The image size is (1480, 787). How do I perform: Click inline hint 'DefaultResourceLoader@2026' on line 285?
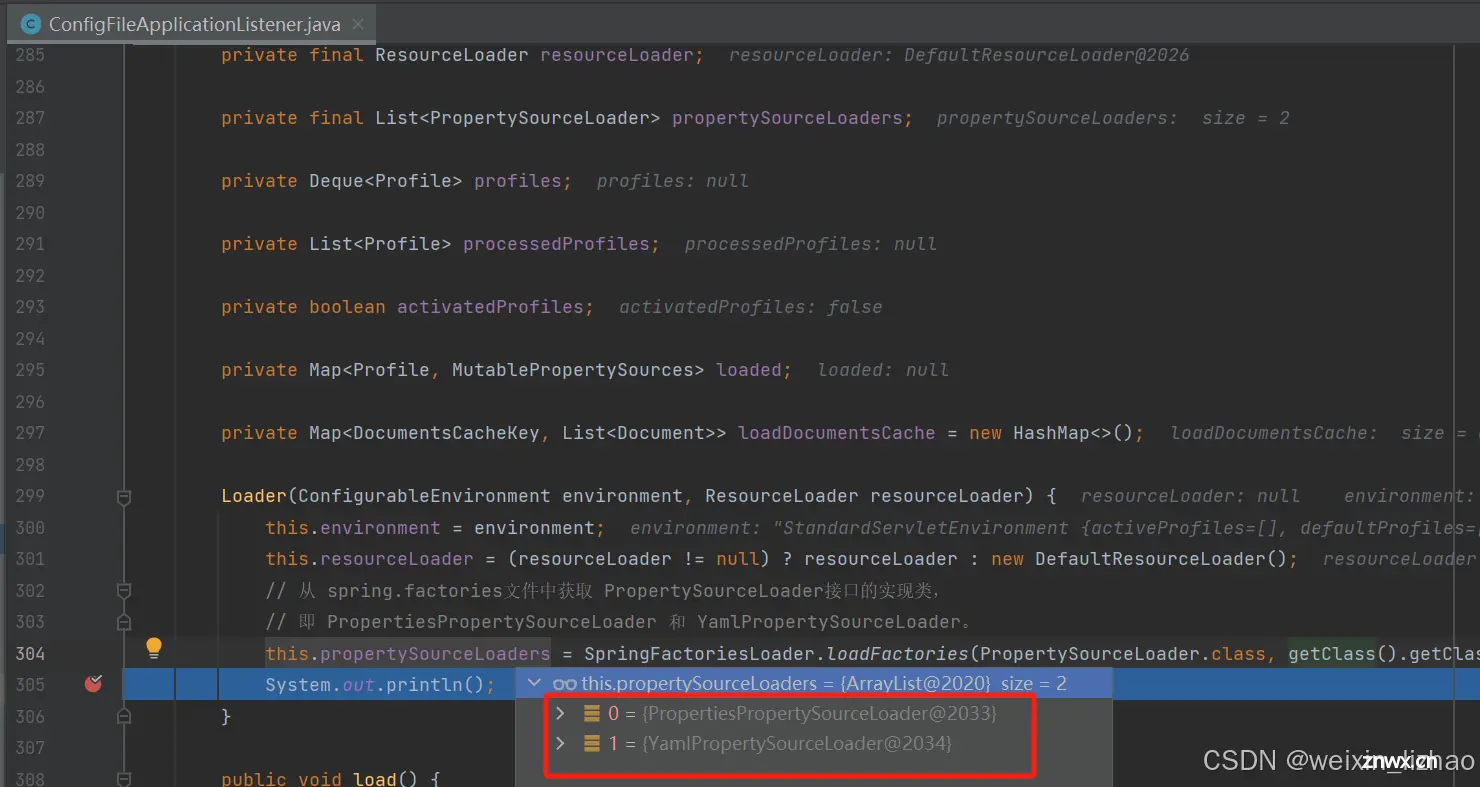tap(1047, 55)
